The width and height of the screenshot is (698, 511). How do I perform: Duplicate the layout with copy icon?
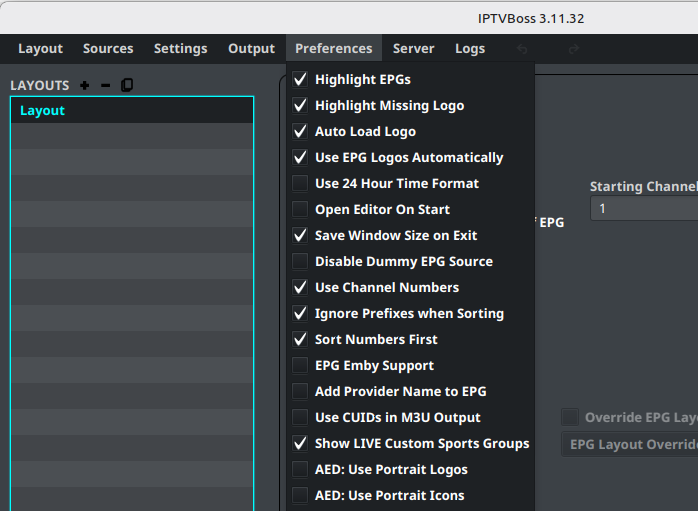click(127, 85)
